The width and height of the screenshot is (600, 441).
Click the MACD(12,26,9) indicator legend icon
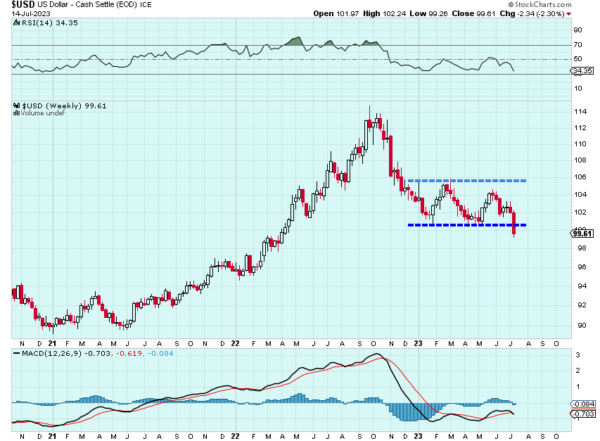pyautogui.click(x=15, y=354)
